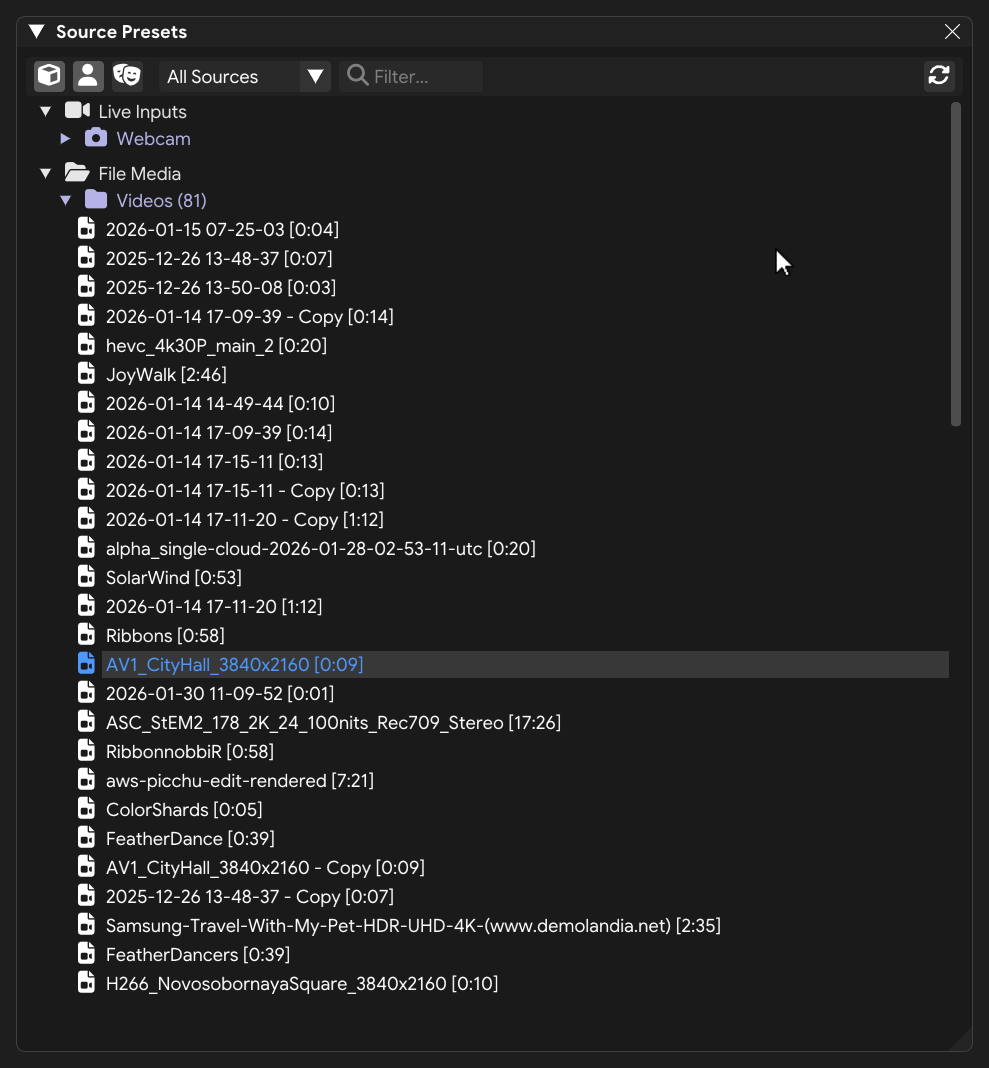The height and width of the screenshot is (1068, 989).
Task: Click the File Media open folder icon
Action: click(77, 172)
